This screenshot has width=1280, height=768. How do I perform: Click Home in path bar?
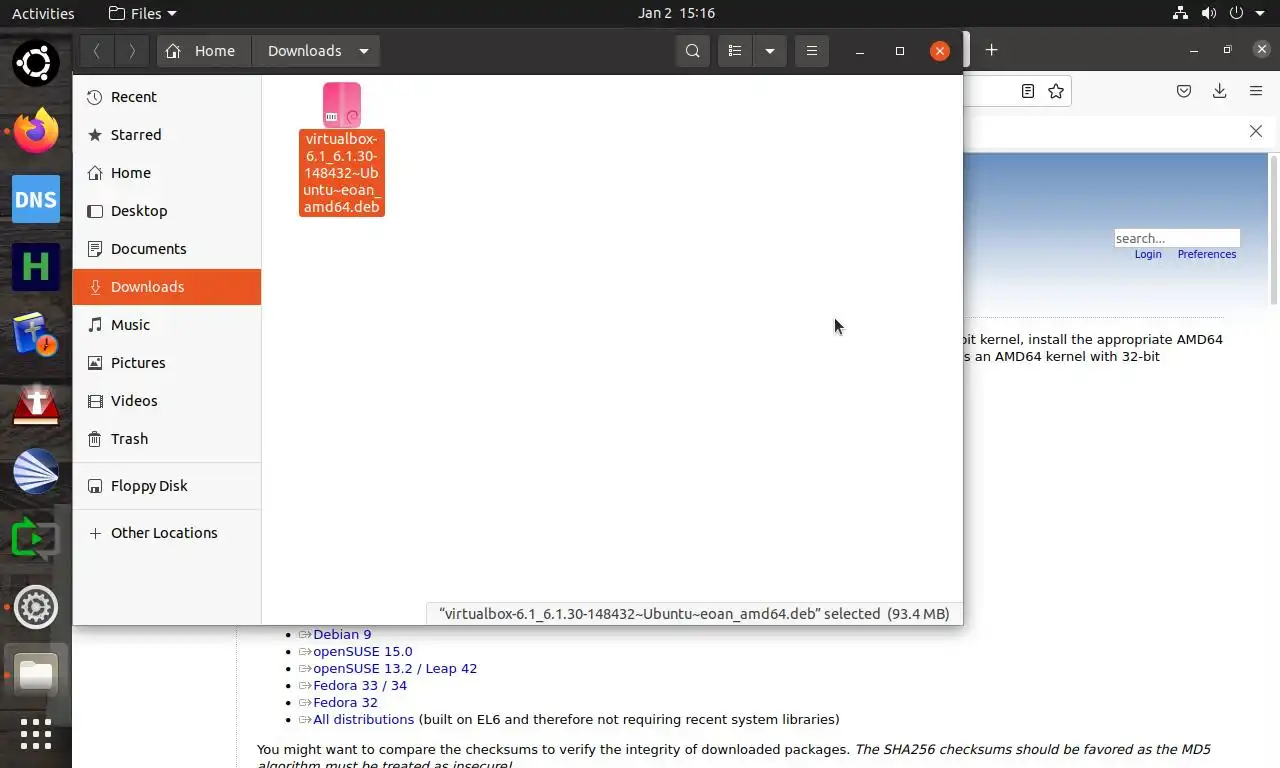click(x=203, y=51)
